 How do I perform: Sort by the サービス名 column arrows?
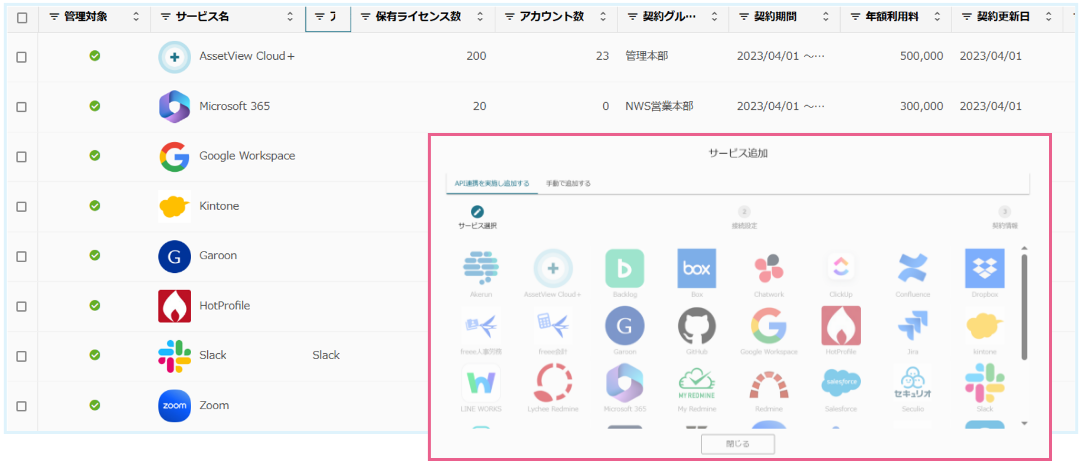coord(291,17)
